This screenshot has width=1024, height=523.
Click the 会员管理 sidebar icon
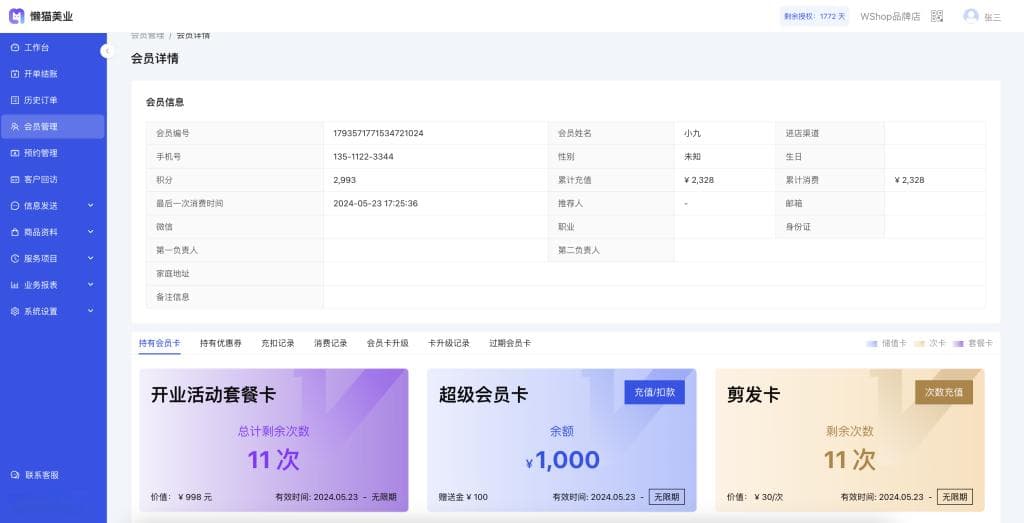15,127
